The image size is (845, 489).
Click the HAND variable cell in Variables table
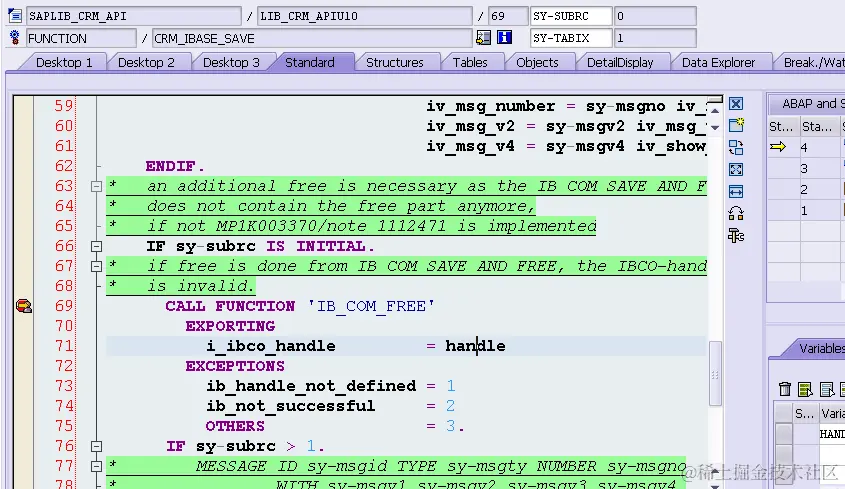(x=832, y=434)
